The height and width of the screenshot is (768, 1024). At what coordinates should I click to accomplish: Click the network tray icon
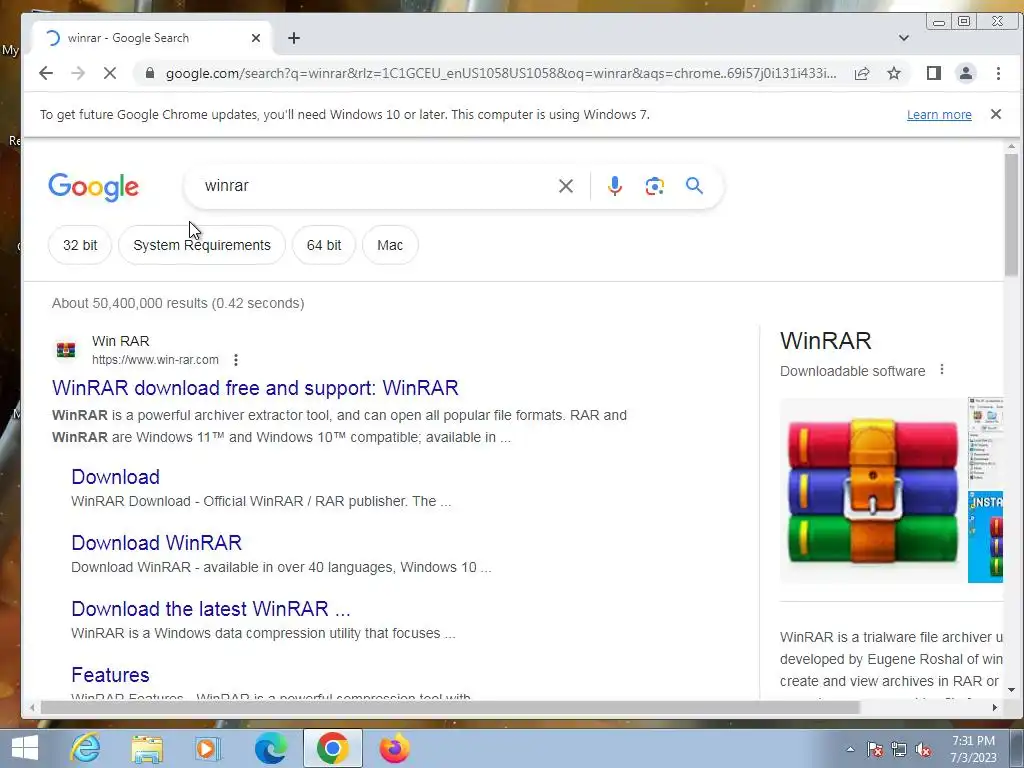pyautogui.click(x=899, y=749)
